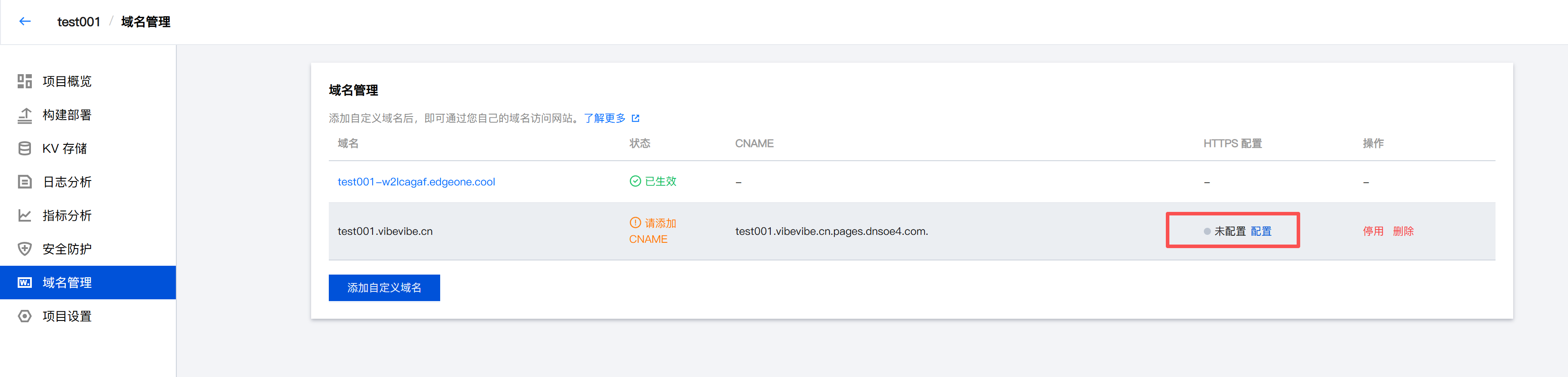
Task: Click the 添加自定义域名 button
Action: point(384,288)
